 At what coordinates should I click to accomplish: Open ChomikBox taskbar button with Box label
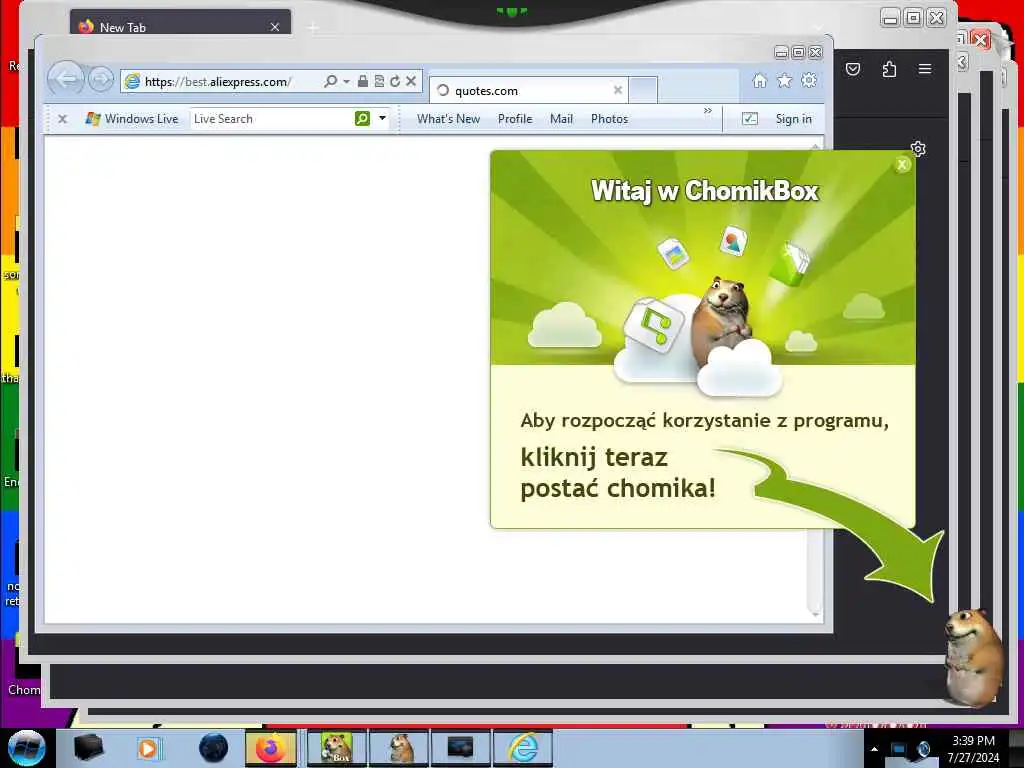point(337,748)
